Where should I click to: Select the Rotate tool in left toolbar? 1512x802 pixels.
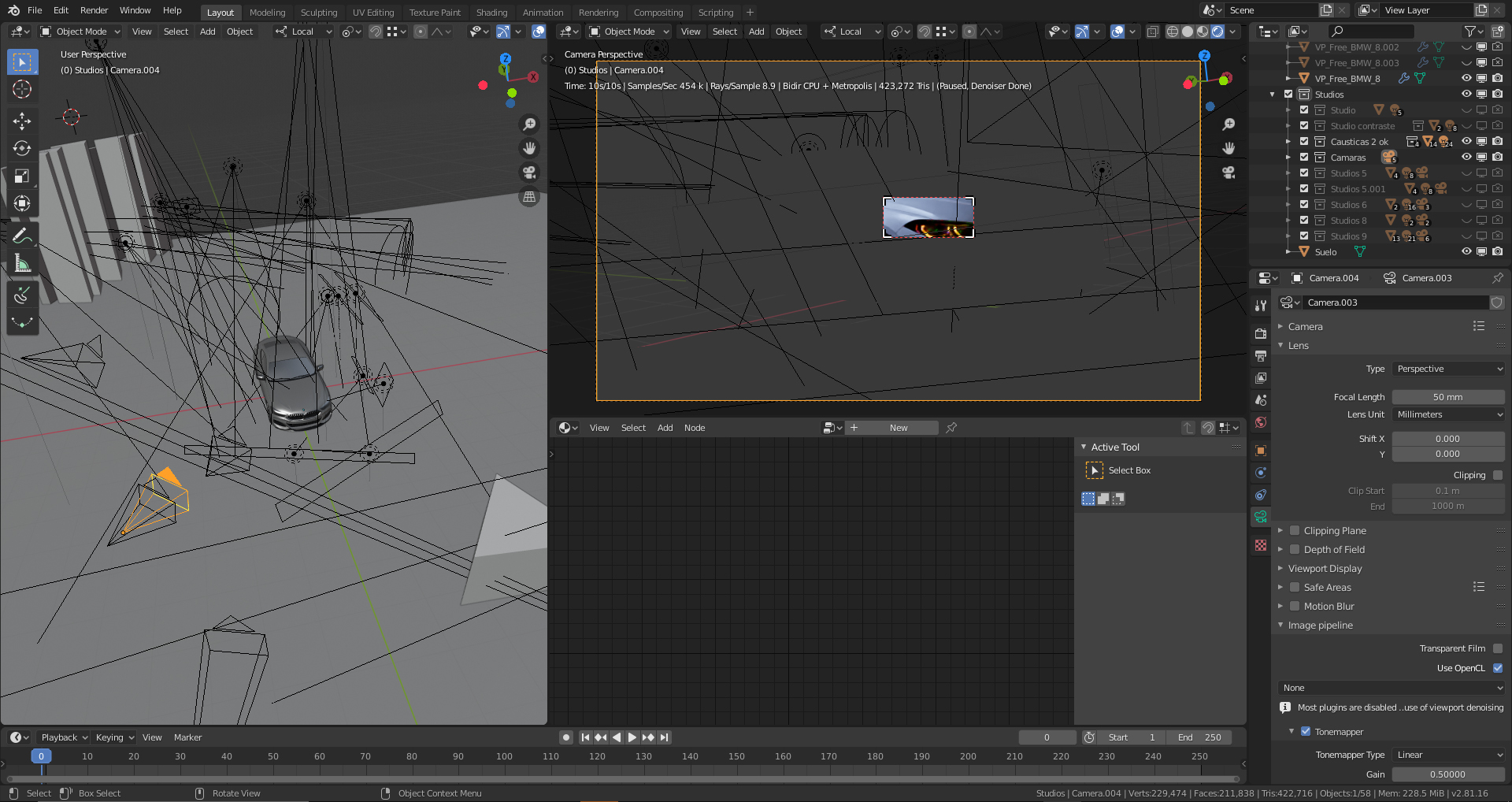22,148
